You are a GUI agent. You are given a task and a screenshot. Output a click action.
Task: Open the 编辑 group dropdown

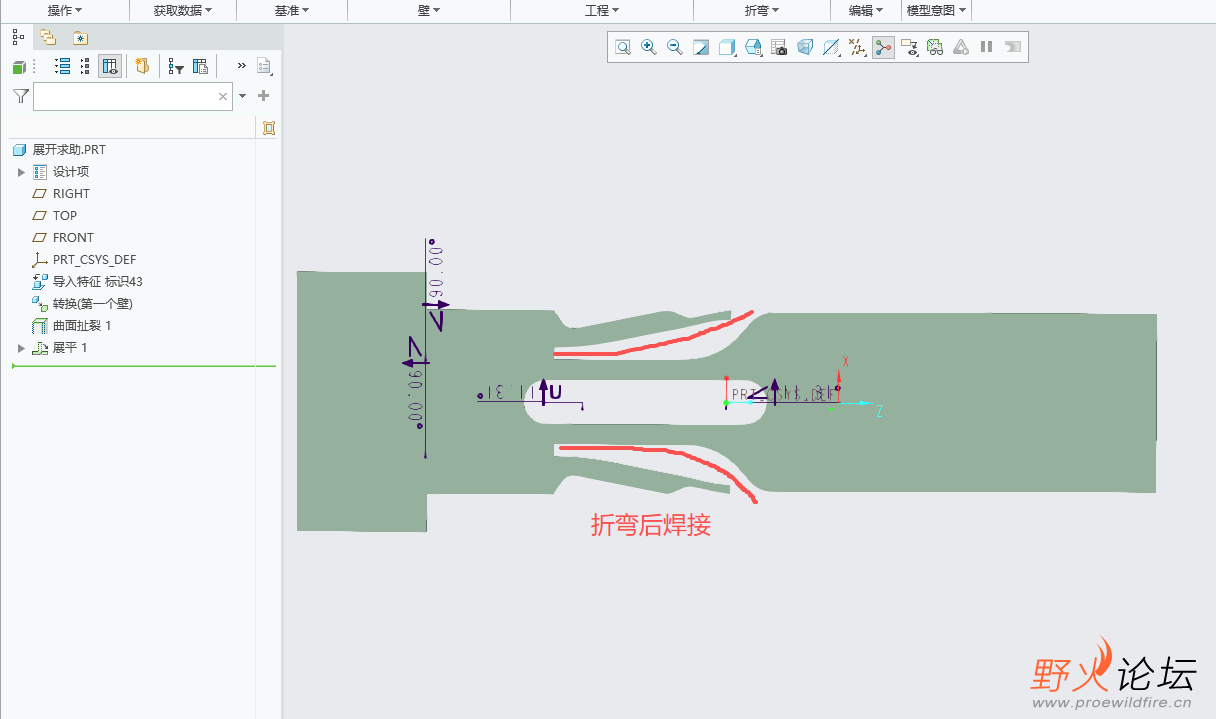866,10
